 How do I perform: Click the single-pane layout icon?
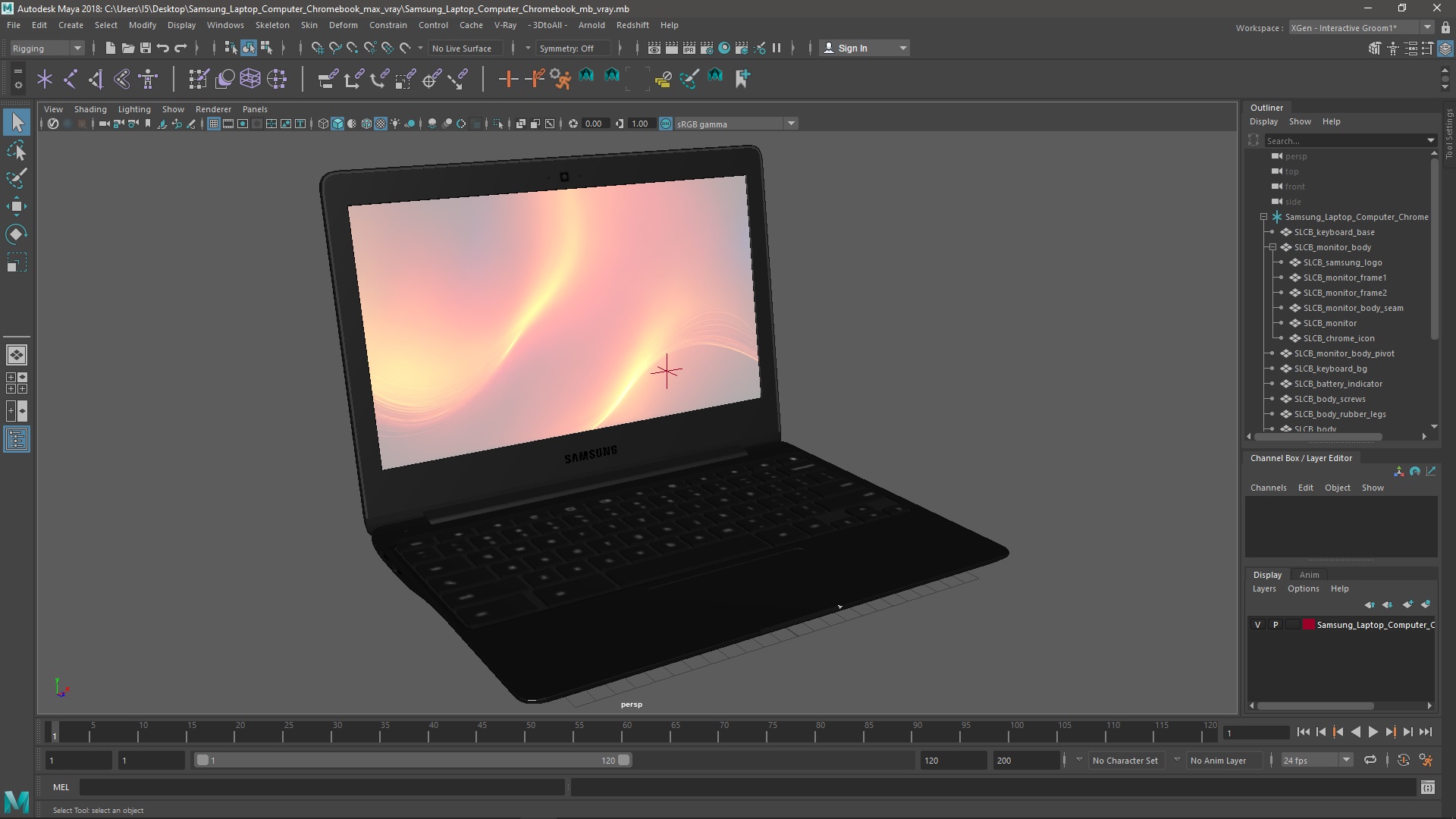(x=17, y=355)
